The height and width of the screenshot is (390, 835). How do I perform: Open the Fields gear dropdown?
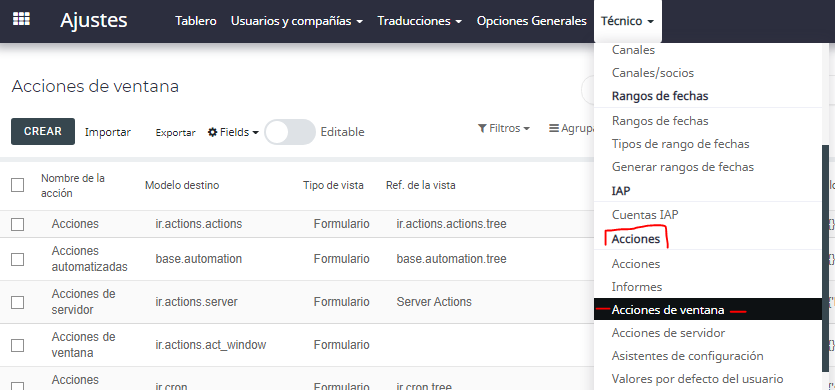(233, 132)
